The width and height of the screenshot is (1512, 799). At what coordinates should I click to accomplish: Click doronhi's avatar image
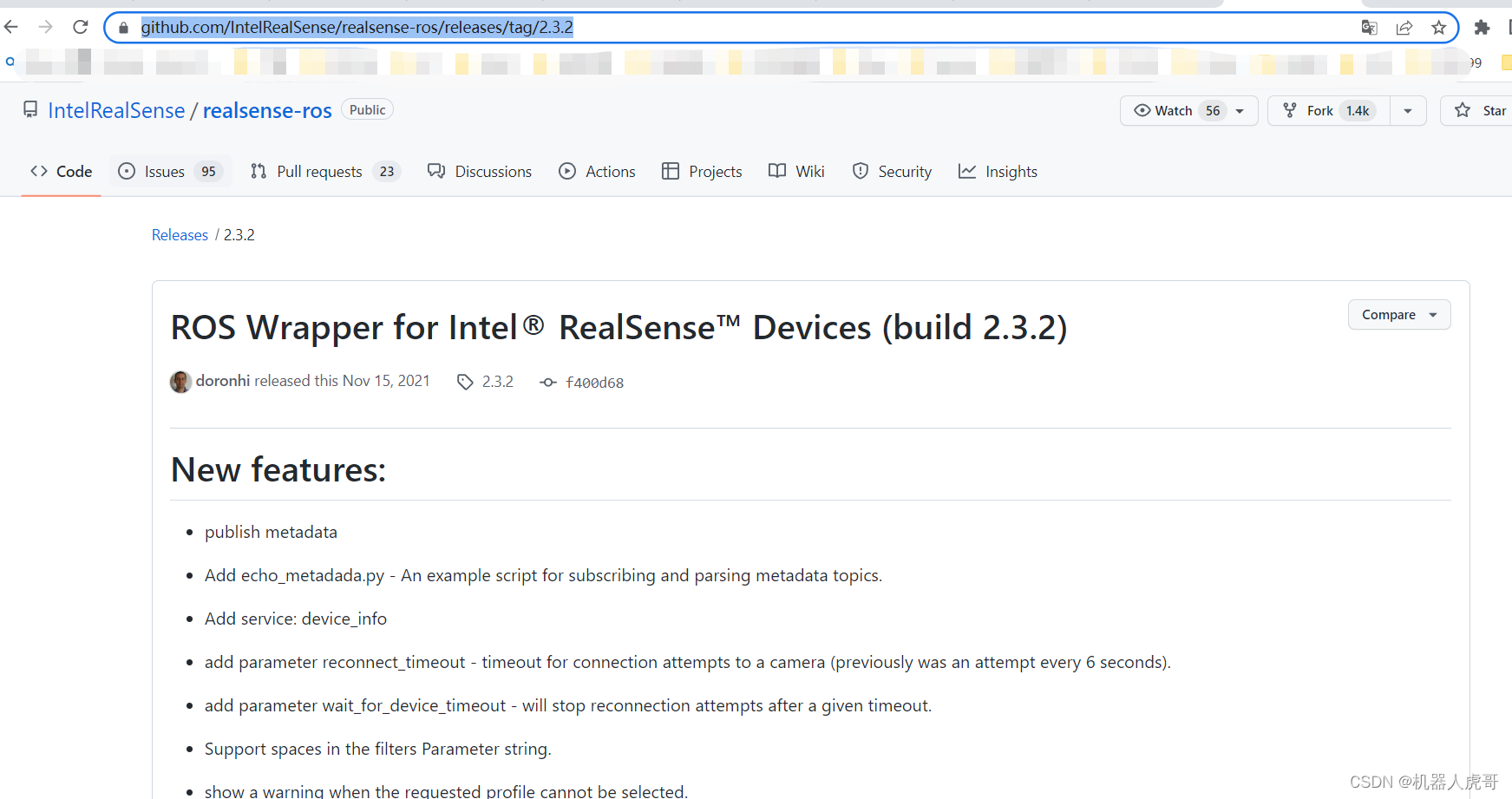pyautogui.click(x=180, y=382)
